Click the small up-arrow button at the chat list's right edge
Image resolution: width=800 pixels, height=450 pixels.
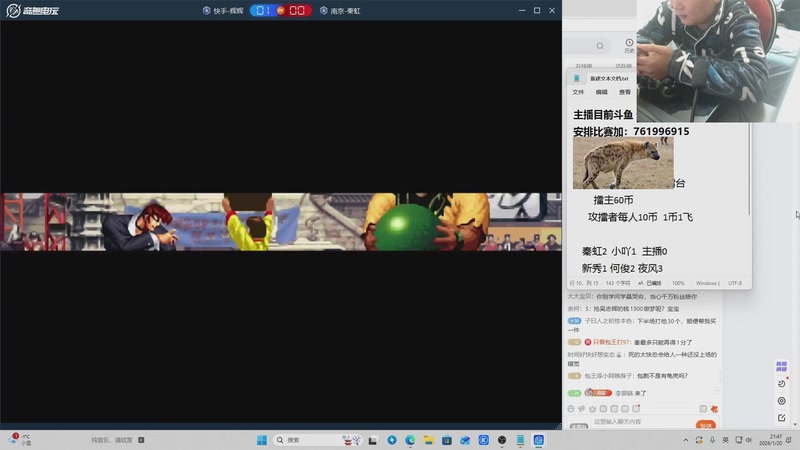click(716, 391)
